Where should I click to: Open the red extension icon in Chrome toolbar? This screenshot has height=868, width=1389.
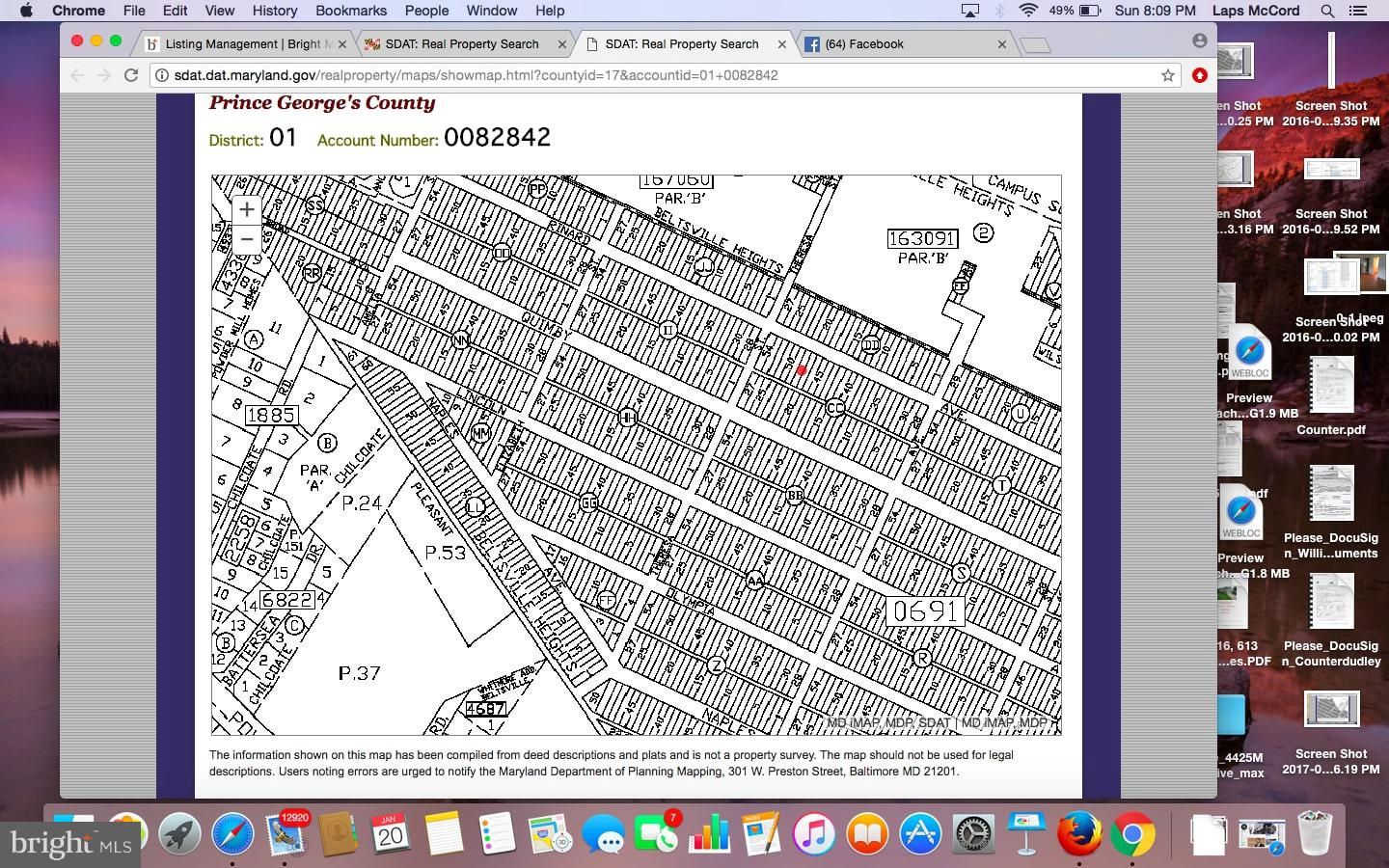[1200, 75]
